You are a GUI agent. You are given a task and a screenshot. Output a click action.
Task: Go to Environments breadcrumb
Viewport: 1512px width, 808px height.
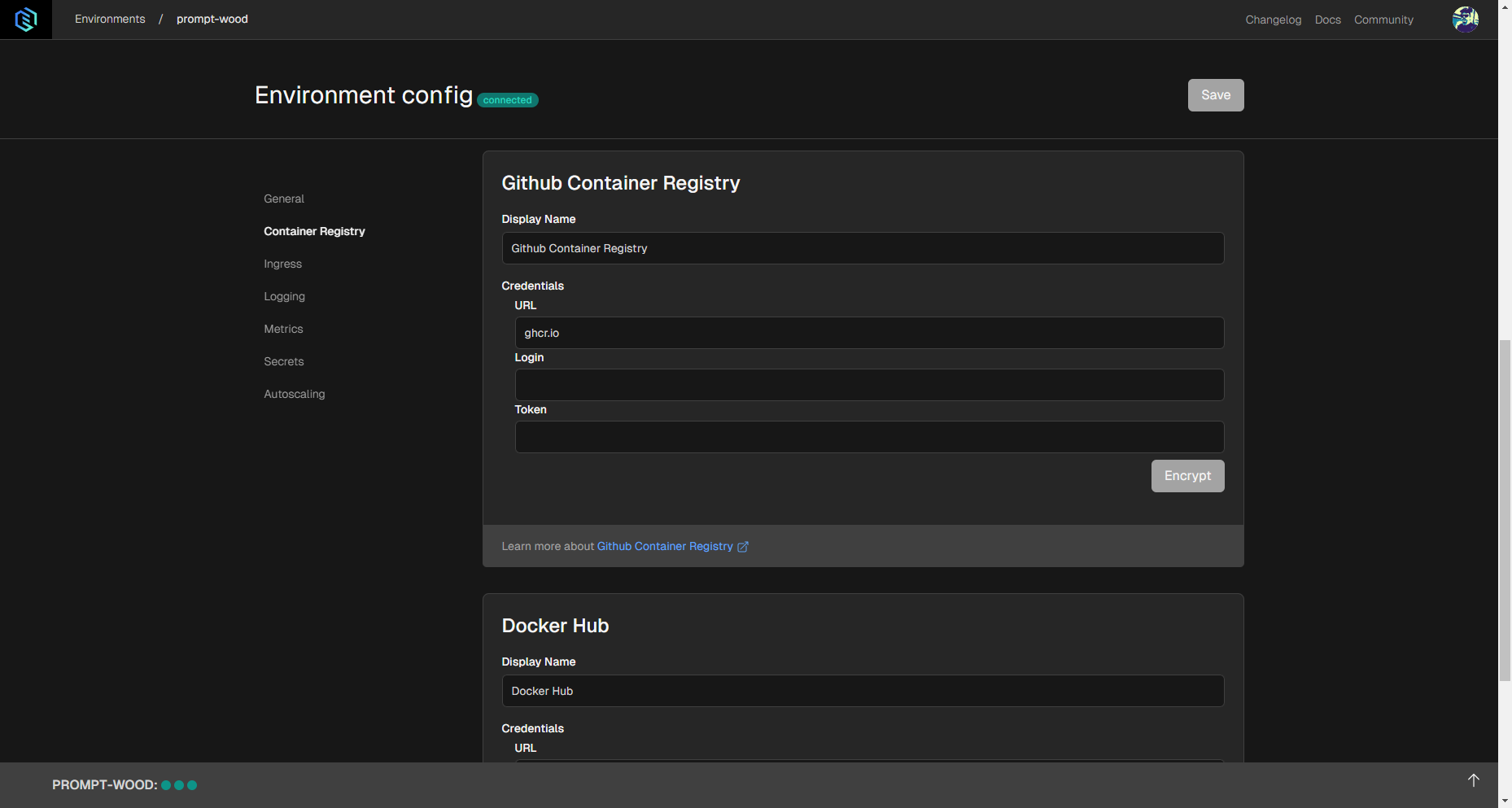click(110, 19)
